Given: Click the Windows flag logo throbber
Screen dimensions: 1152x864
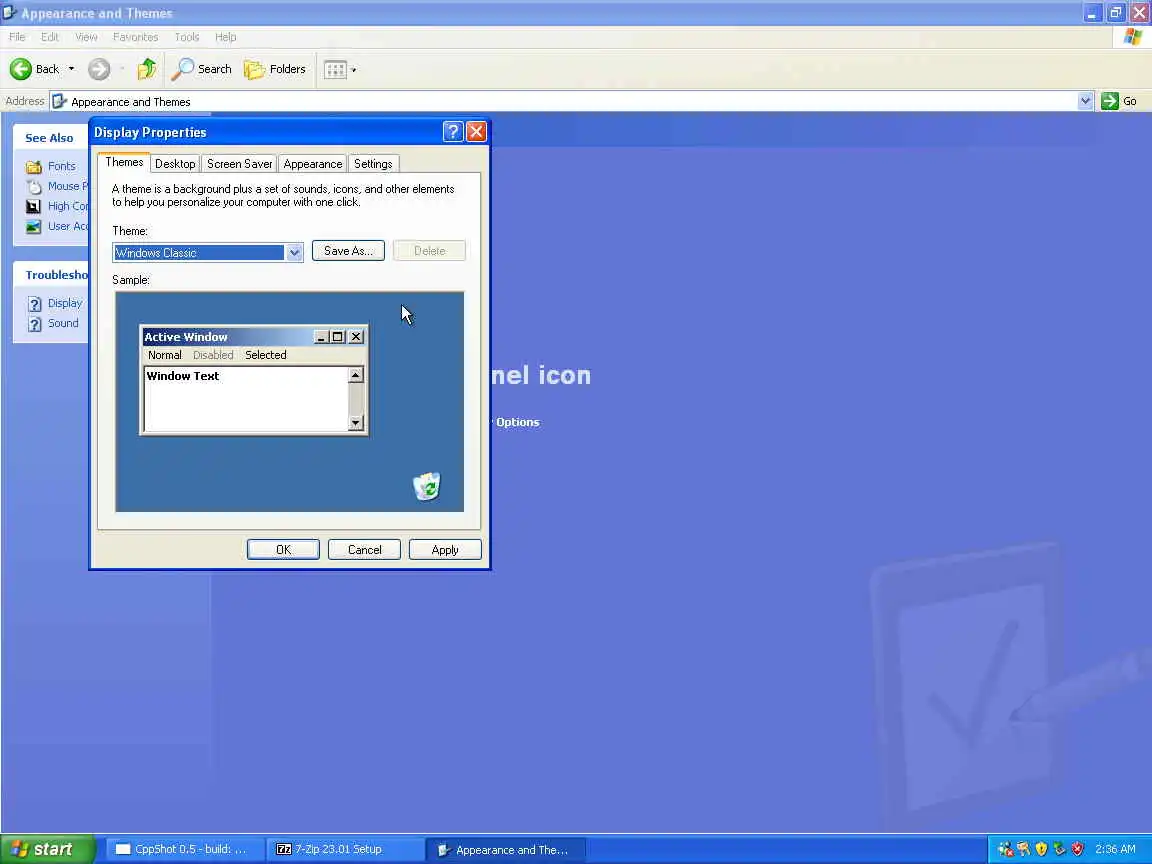Looking at the screenshot, I should [x=1133, y=37].
